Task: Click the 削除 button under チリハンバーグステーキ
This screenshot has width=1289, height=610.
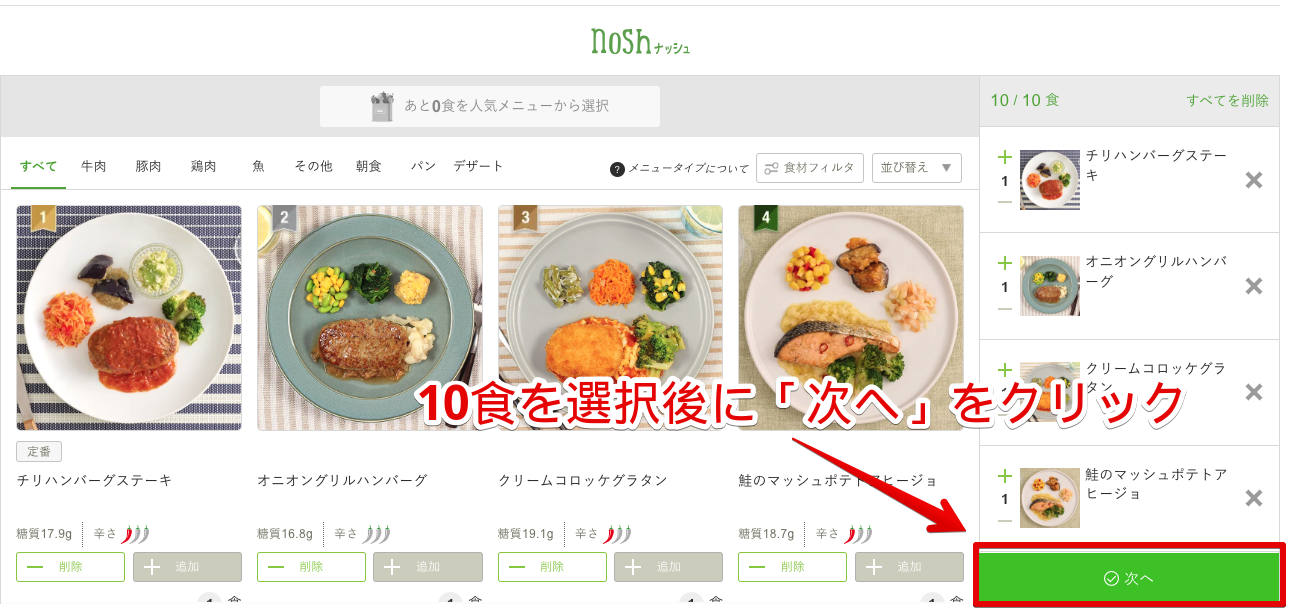Action: [x=70, y=567]
